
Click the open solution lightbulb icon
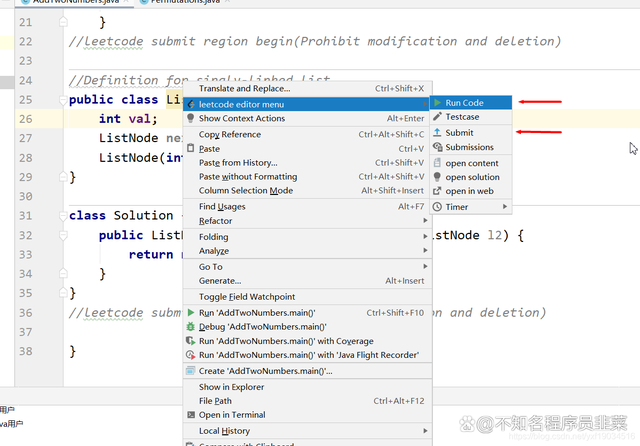tap(437, 177)
